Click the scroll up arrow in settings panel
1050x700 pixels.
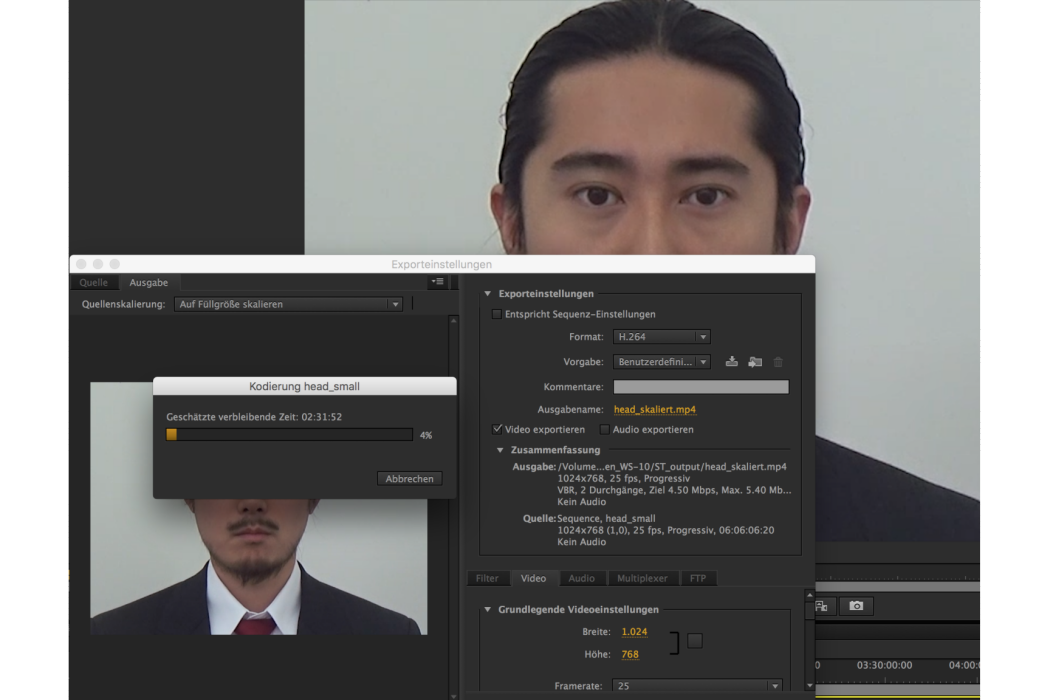[810, 595]
